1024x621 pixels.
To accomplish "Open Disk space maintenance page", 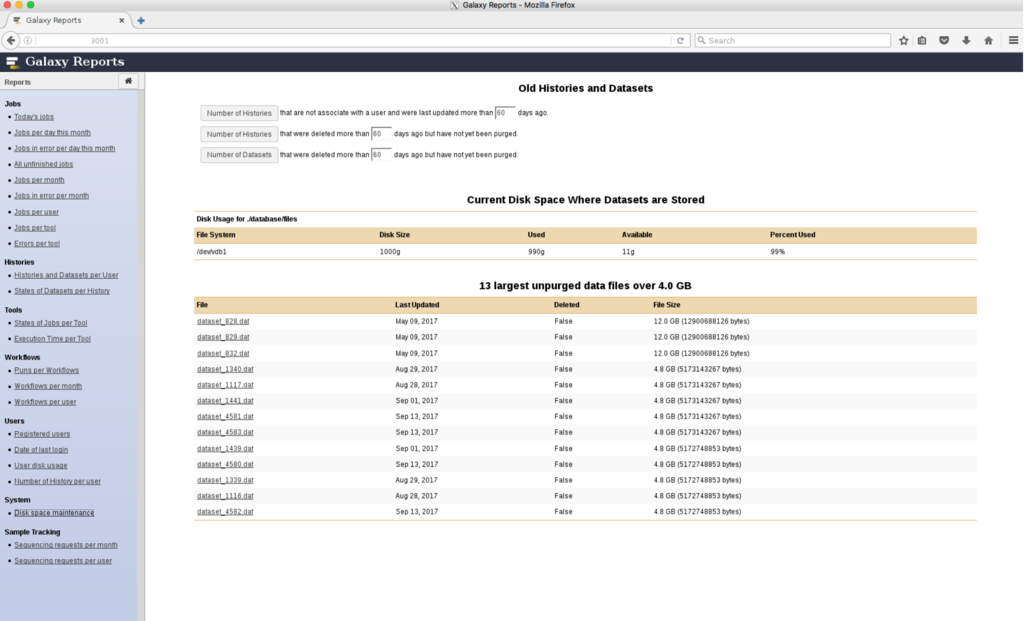I will (x=54, y=513).
